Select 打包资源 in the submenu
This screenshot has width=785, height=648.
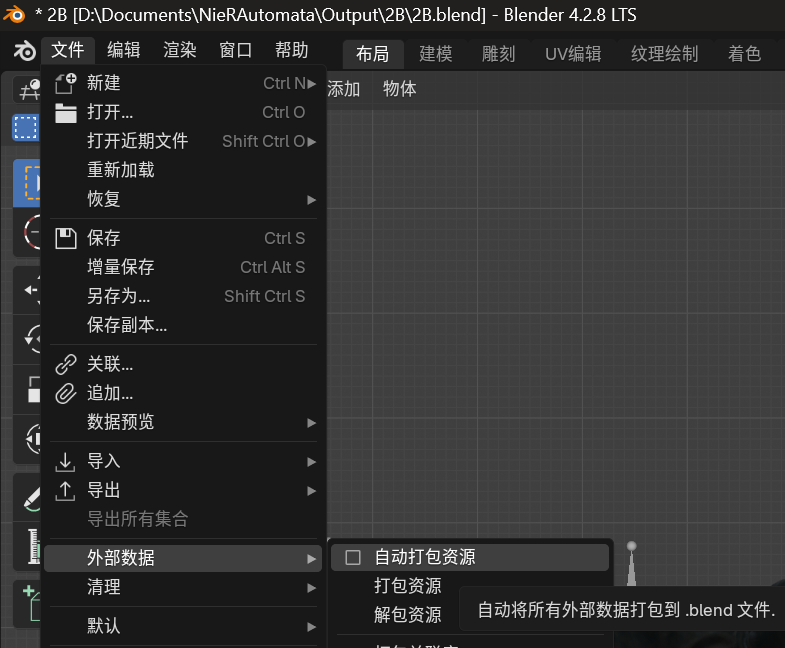coord(407,586)
